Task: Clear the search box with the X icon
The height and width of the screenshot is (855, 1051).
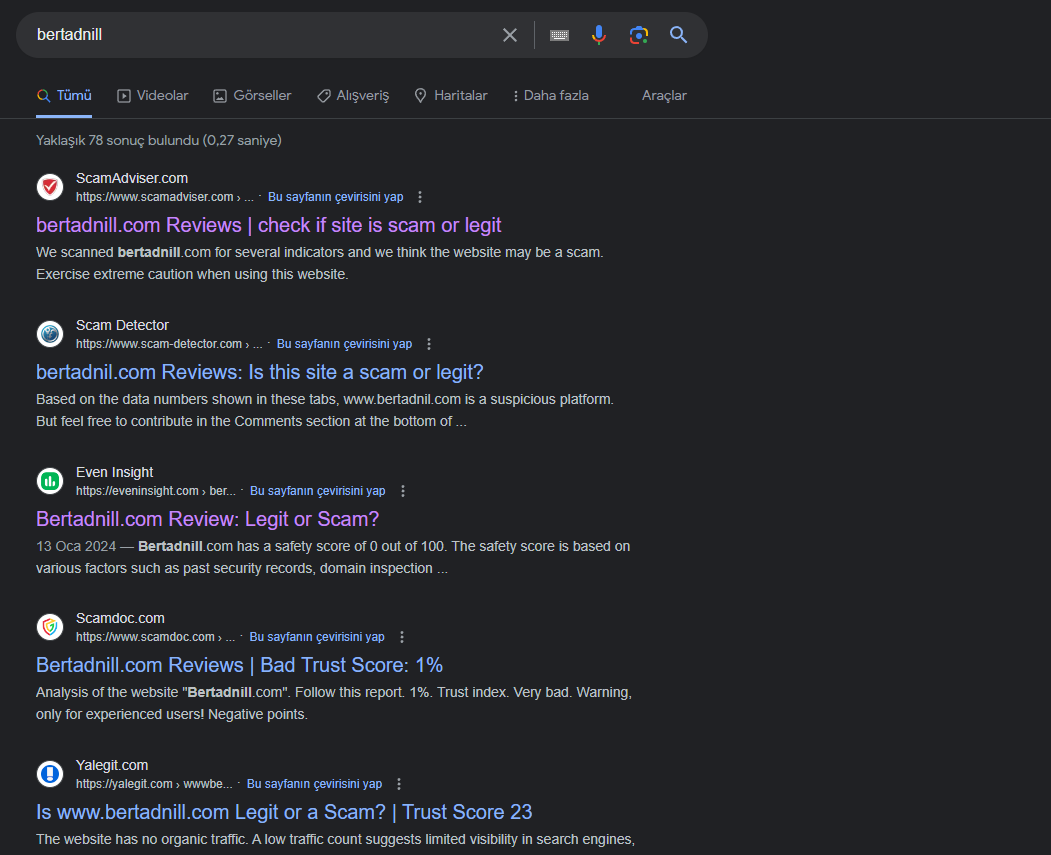Action: coord(509,35)
